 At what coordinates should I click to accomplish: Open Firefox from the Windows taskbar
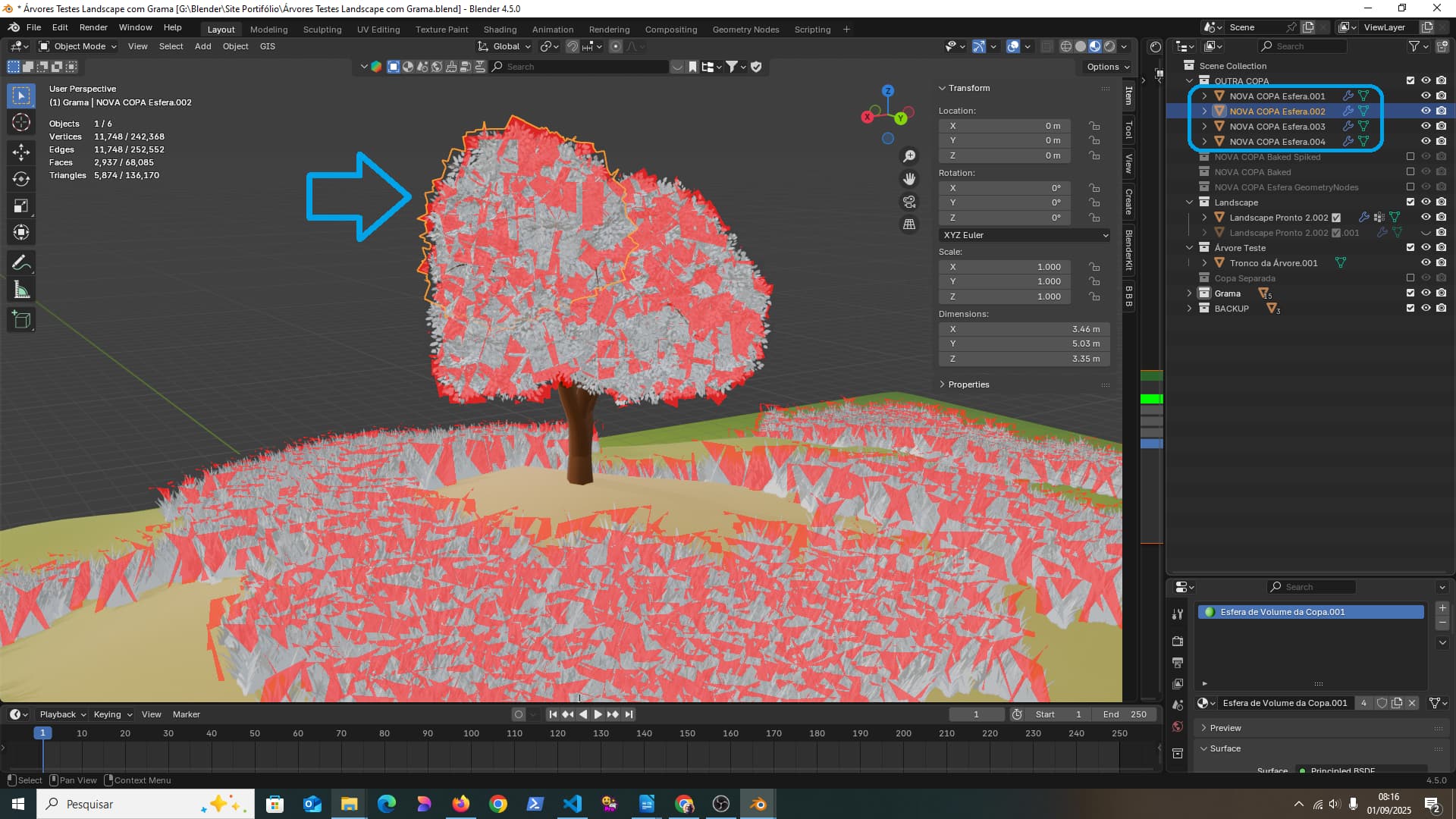point(460,804)
